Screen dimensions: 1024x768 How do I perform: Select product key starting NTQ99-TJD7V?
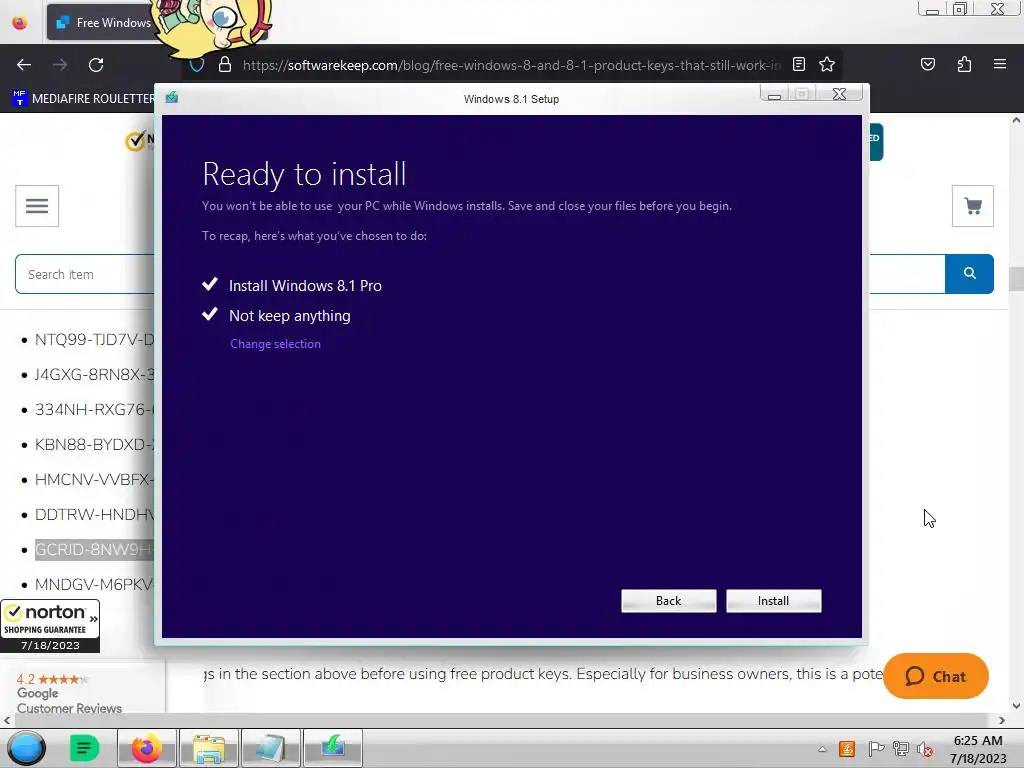pyautogui.click(x=94, y=340)
